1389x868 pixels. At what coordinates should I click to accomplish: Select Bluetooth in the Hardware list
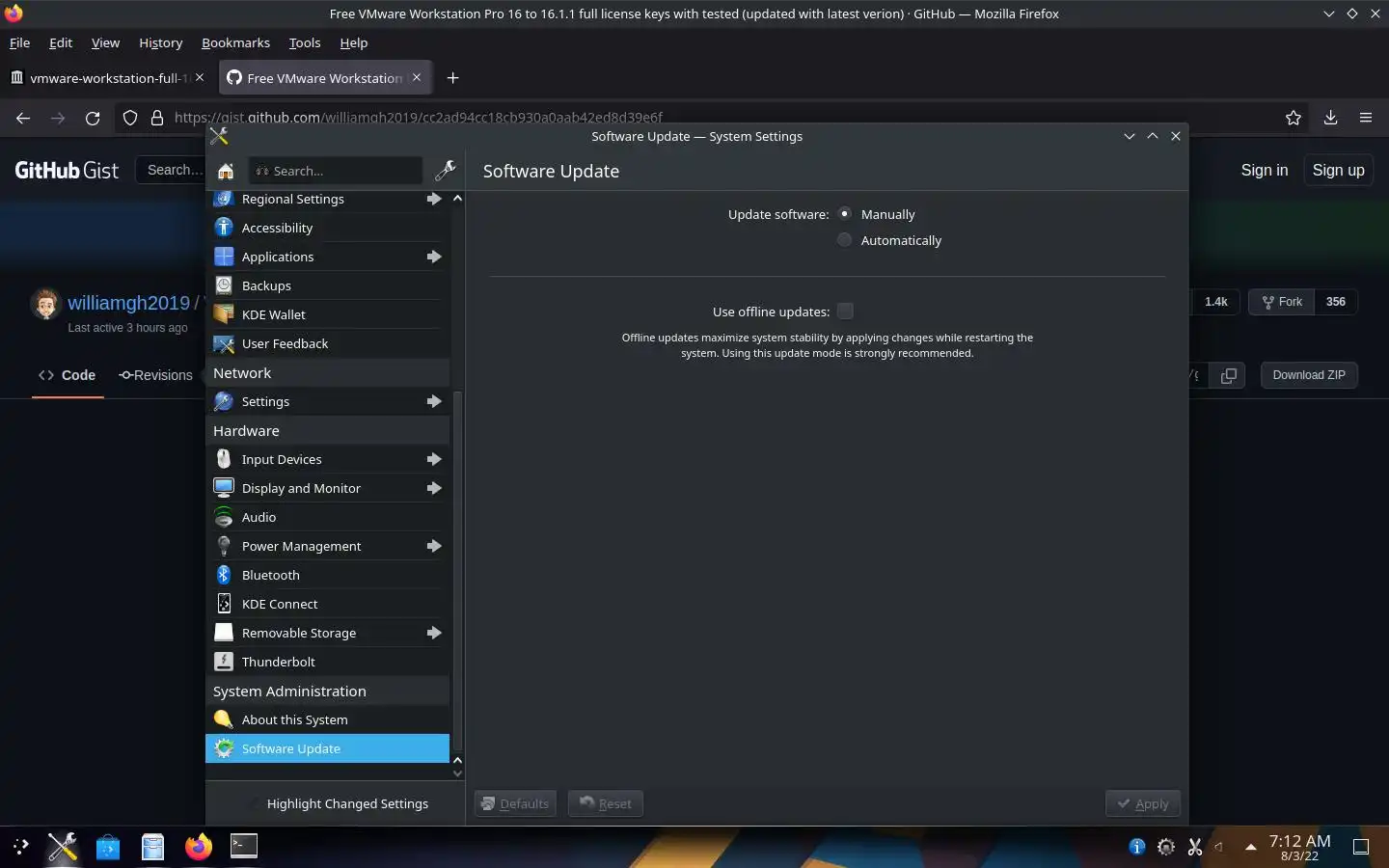327,575
